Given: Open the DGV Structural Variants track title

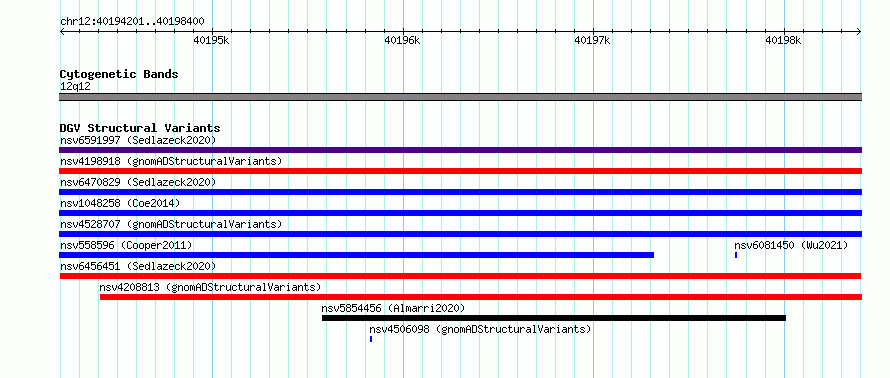Looking at the screenshot, I should (x=140, y=128).
